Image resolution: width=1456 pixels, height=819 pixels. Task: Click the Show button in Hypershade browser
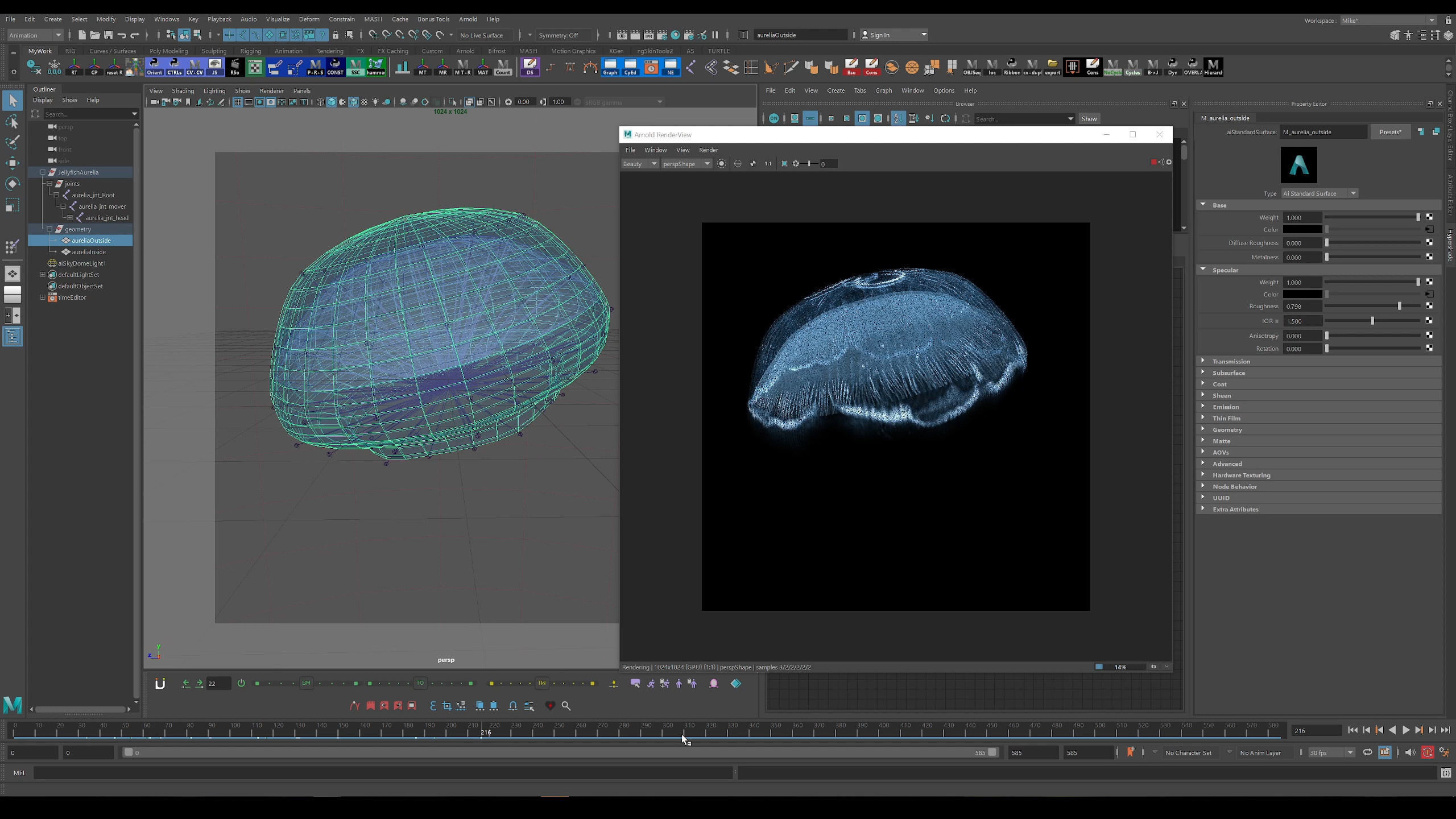1089,119
